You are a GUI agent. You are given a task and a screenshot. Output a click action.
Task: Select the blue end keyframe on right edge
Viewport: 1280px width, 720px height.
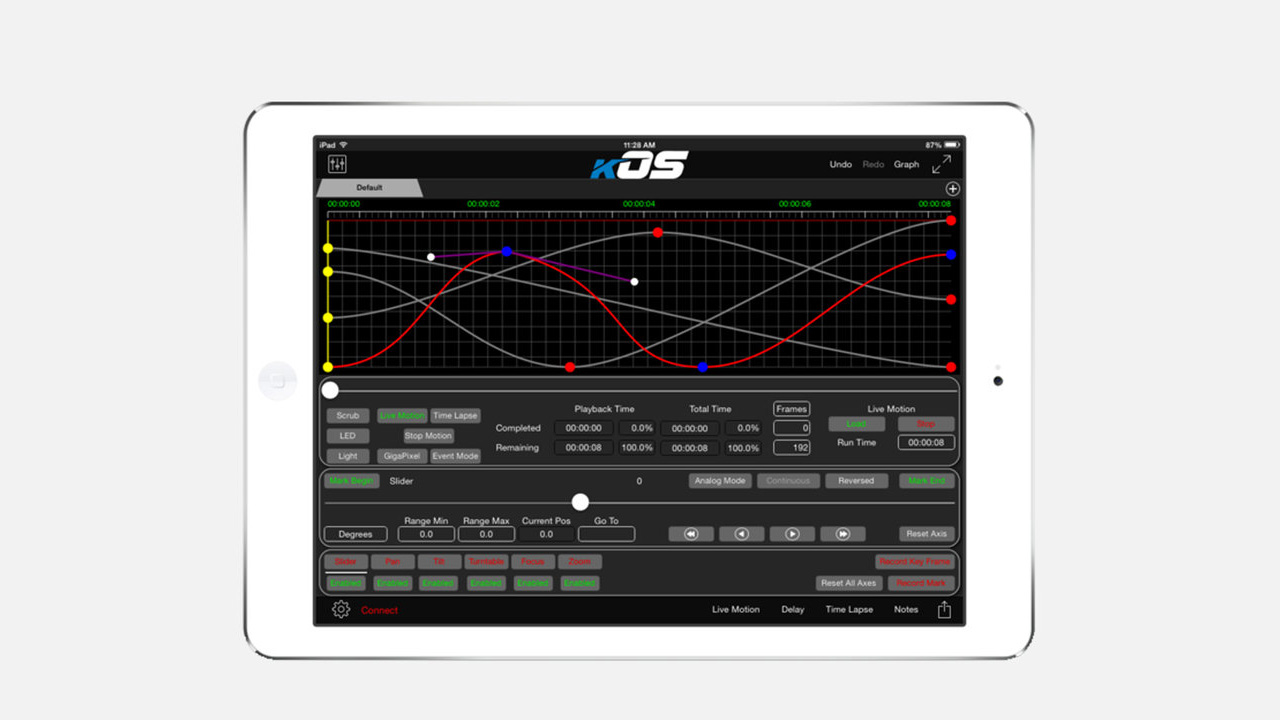coord(951,255)
